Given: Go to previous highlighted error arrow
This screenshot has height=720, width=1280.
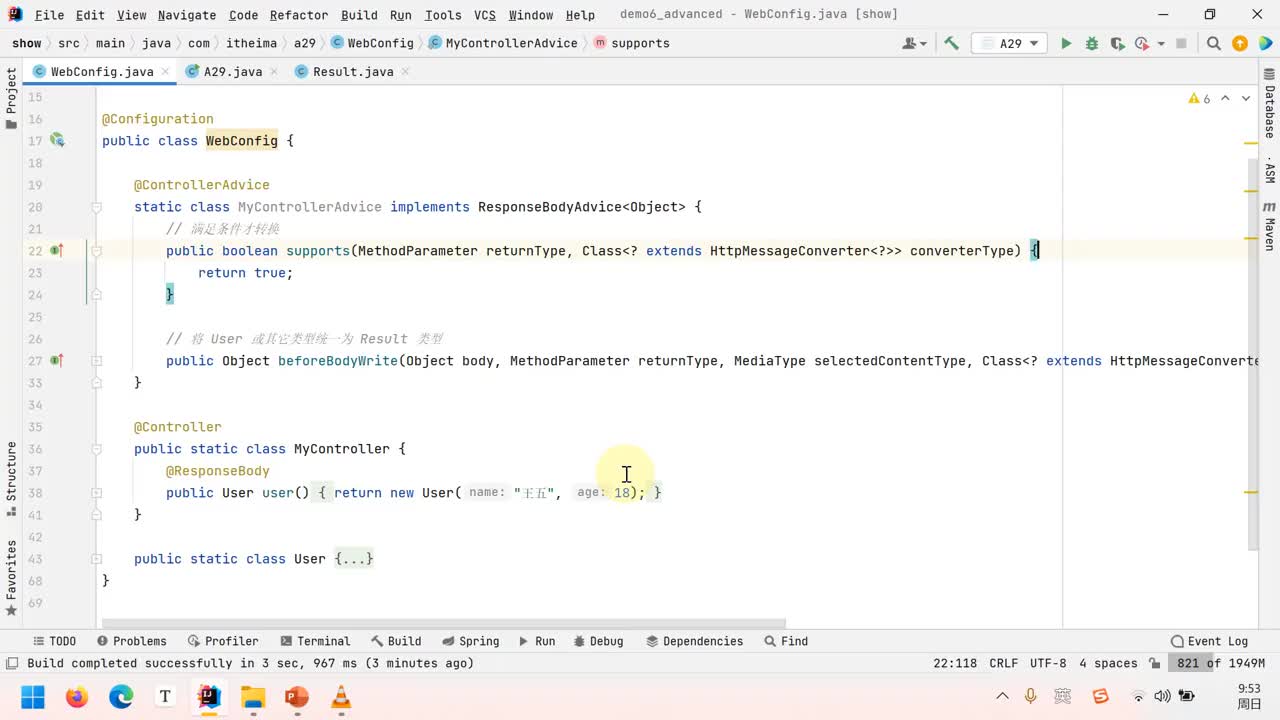Looking at the screenshot, I should pyautogui.click(x=1225, y=98).
